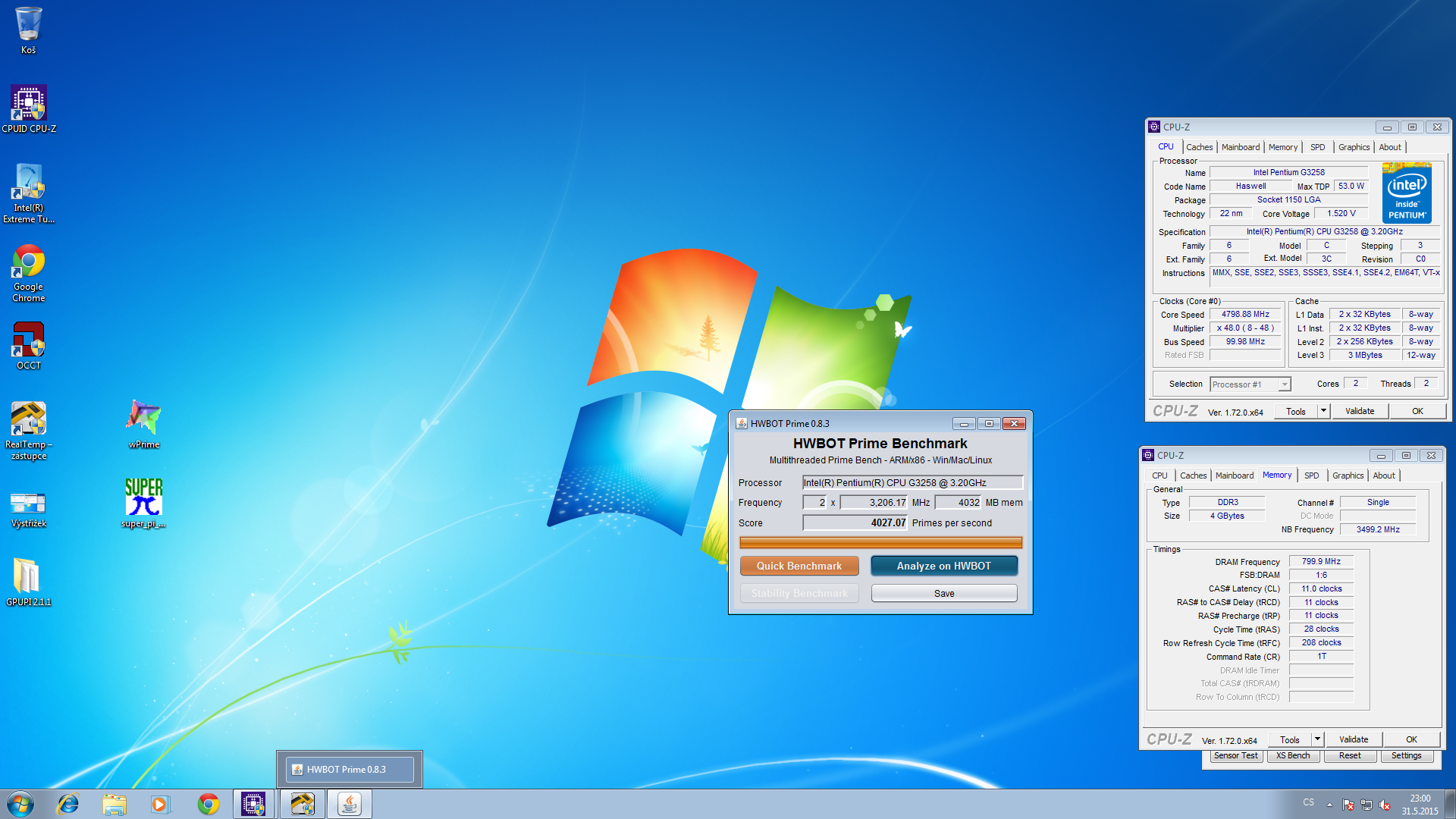Switch to Mainboard tab in lower CPU-Z window
This screenshot has height=819, width=1456.
pos(1235,475)
